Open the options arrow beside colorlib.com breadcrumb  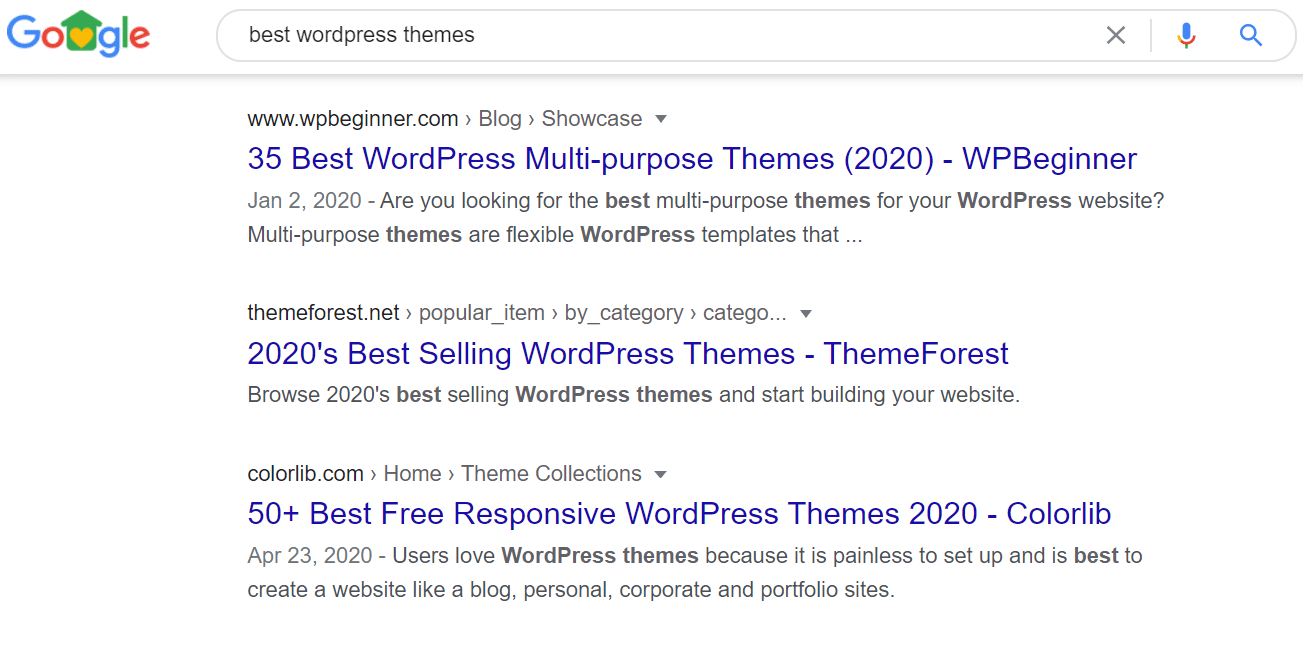(x=661, y=474)
